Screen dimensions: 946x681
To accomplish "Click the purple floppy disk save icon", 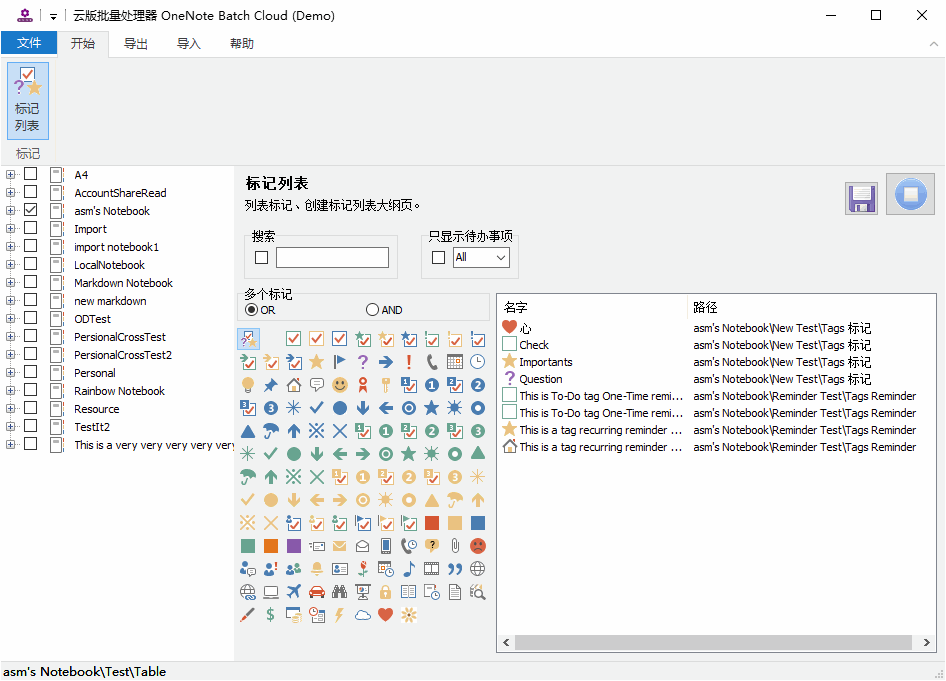I will (862, 198).
